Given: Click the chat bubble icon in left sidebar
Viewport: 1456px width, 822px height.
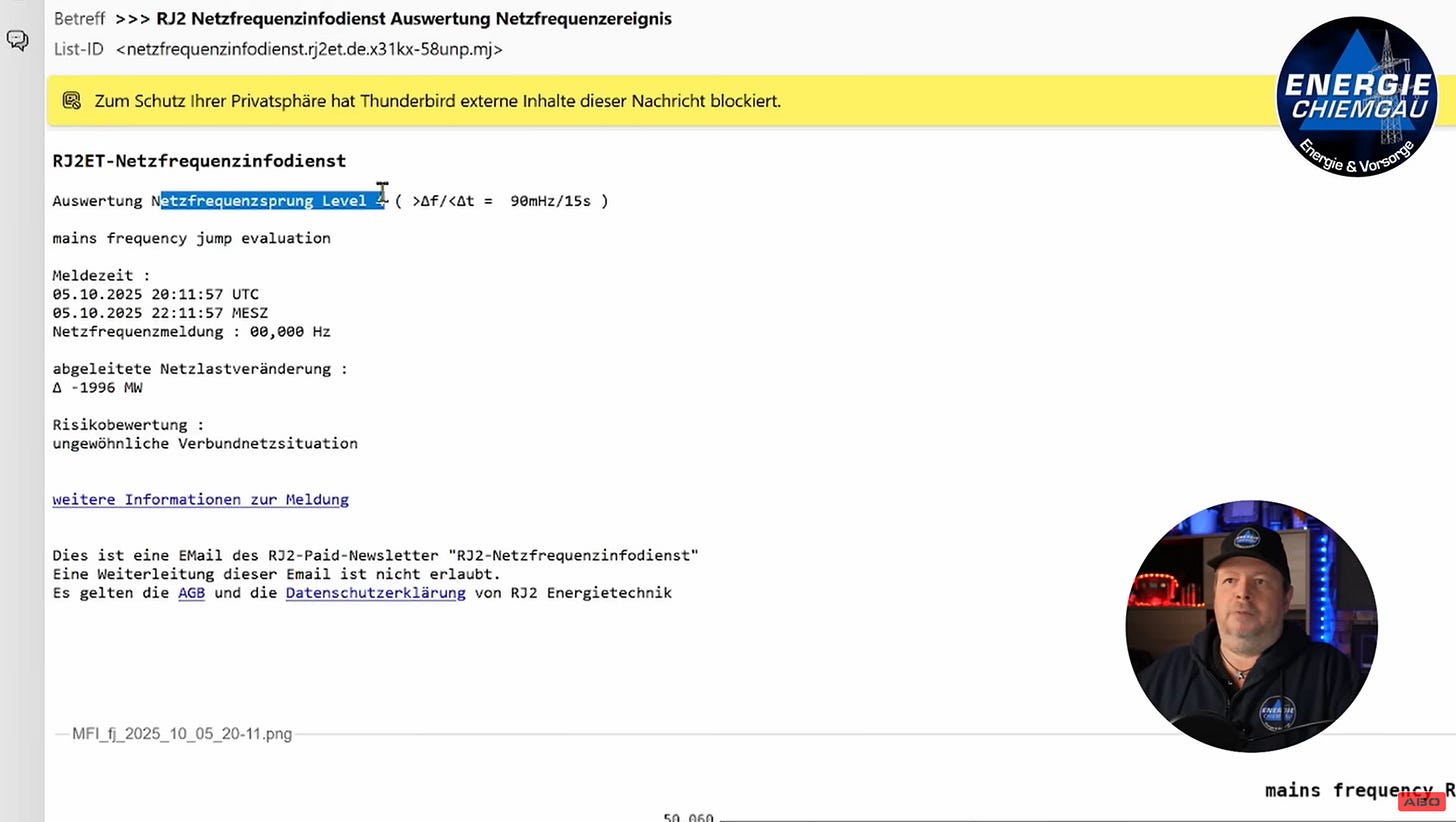Looking at the screenshot, I should tap(17, 40).
